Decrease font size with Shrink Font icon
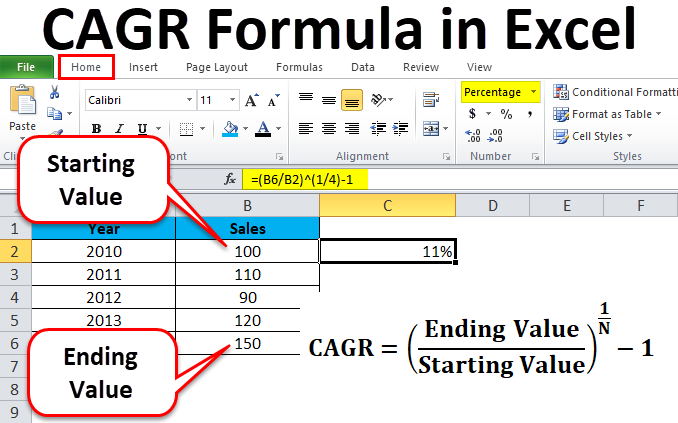This screenshot has width=678, height=423. pos(273,100)
